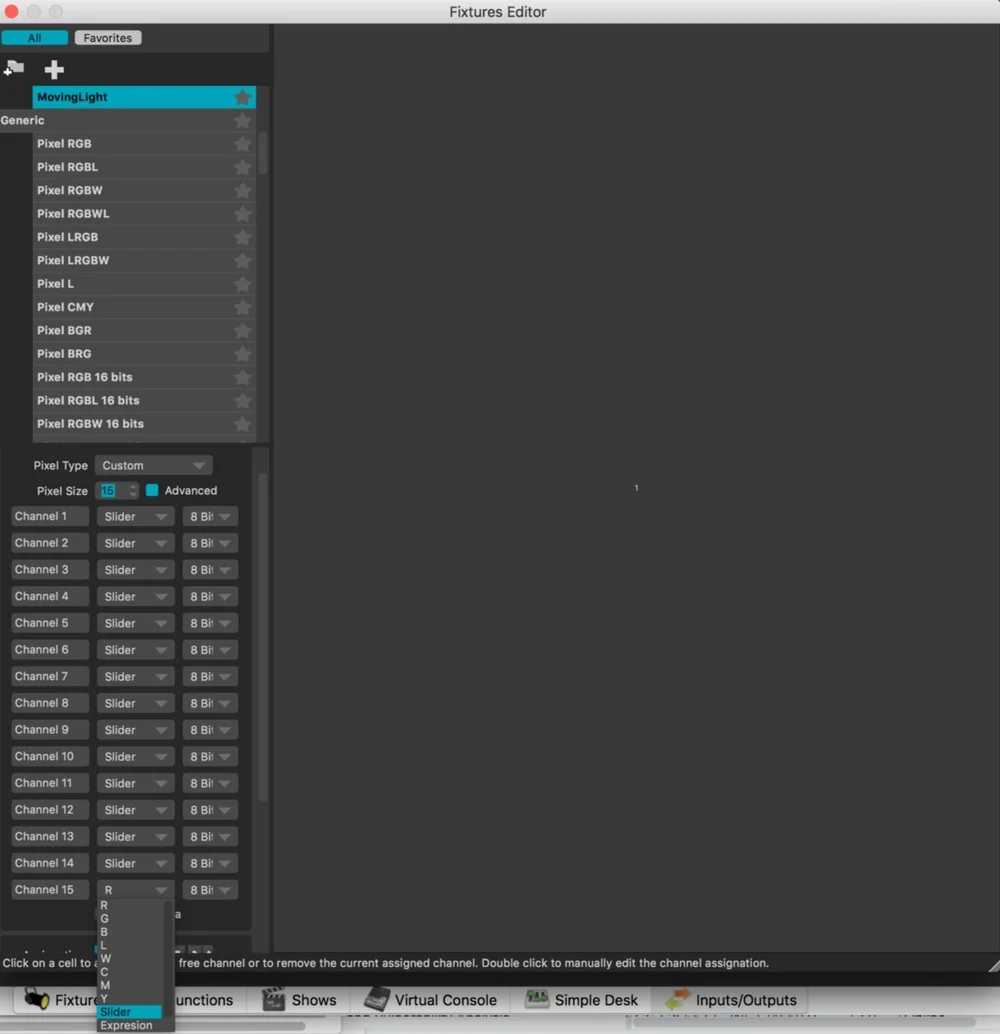
Task: Open Channel 8 bit depth dropdown
Action: pyautogui.click(x=210, y=704)
